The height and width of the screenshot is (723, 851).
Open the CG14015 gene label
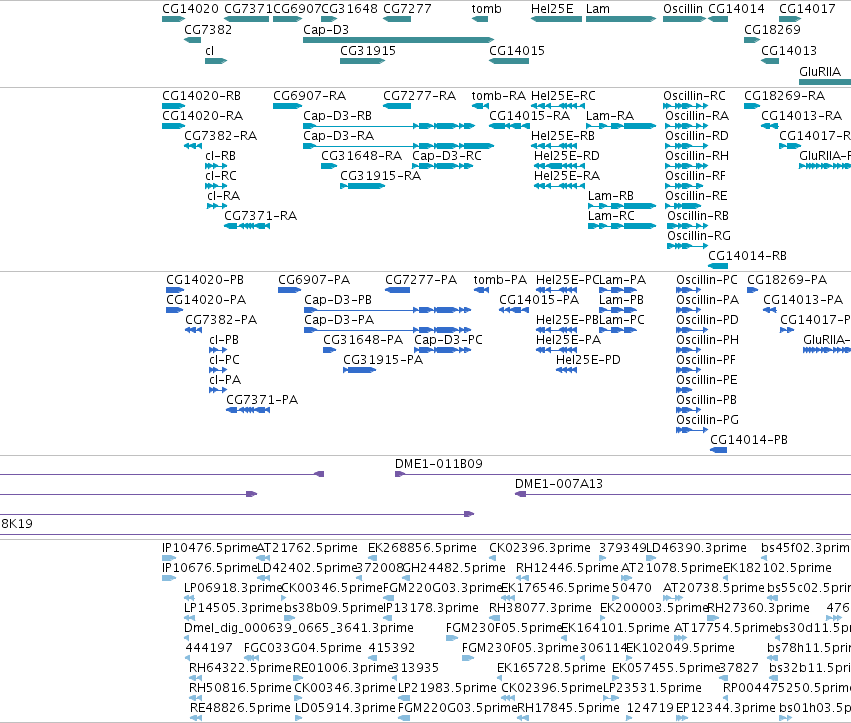[517, 50]
